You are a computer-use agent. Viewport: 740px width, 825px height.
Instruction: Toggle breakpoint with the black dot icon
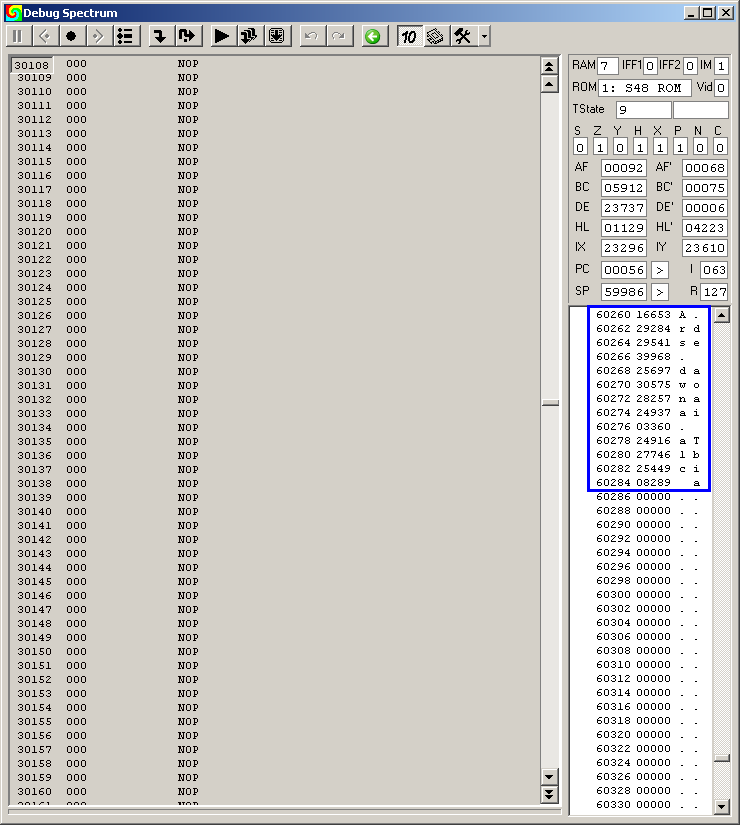(x=72, y=36)
